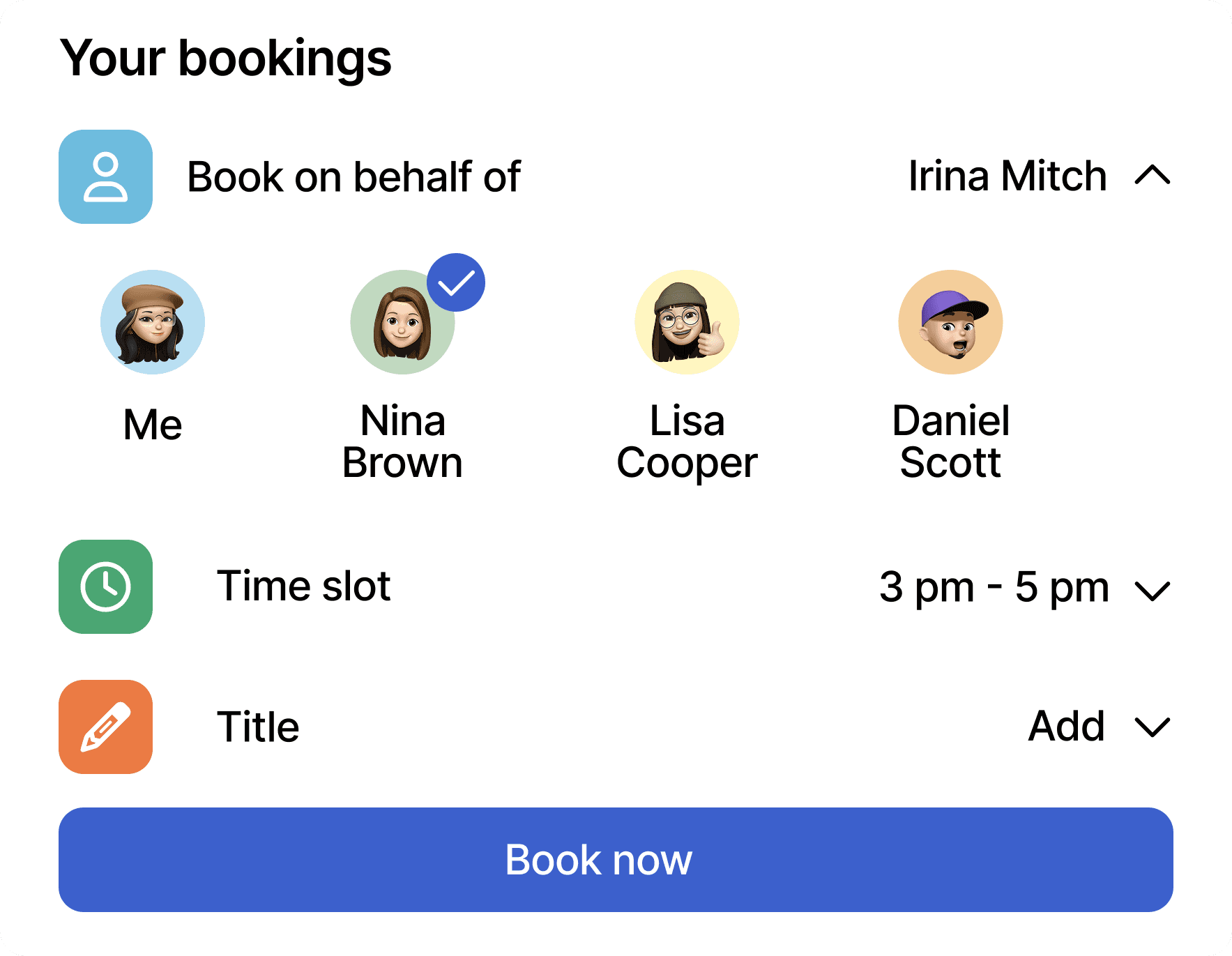The image size is (1232, 956).
Task: Click the Your bookings heading
Action: pos(226,59)
